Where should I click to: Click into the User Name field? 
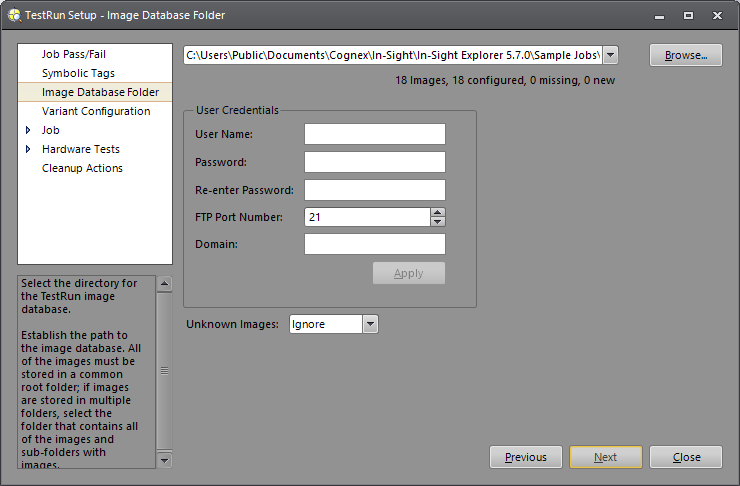(x=374, y=134)
